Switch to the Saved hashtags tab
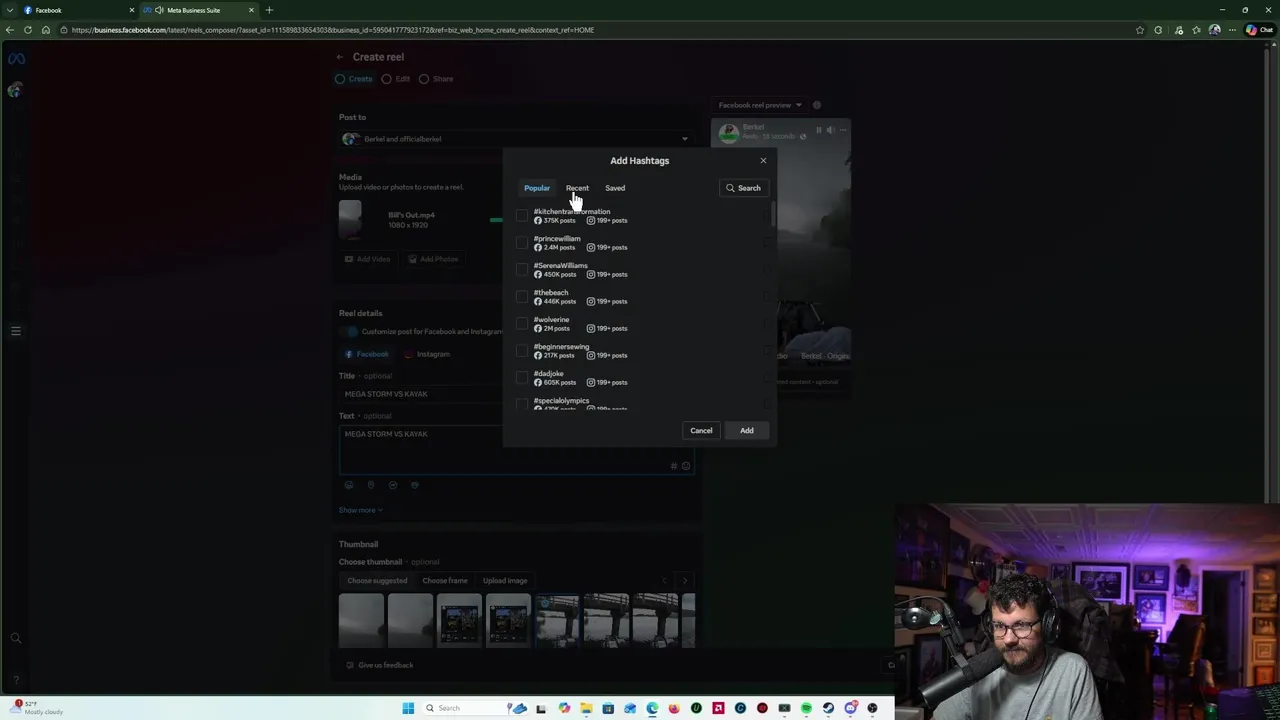Viewport: 1280px width, 720px height. point(615,188)
